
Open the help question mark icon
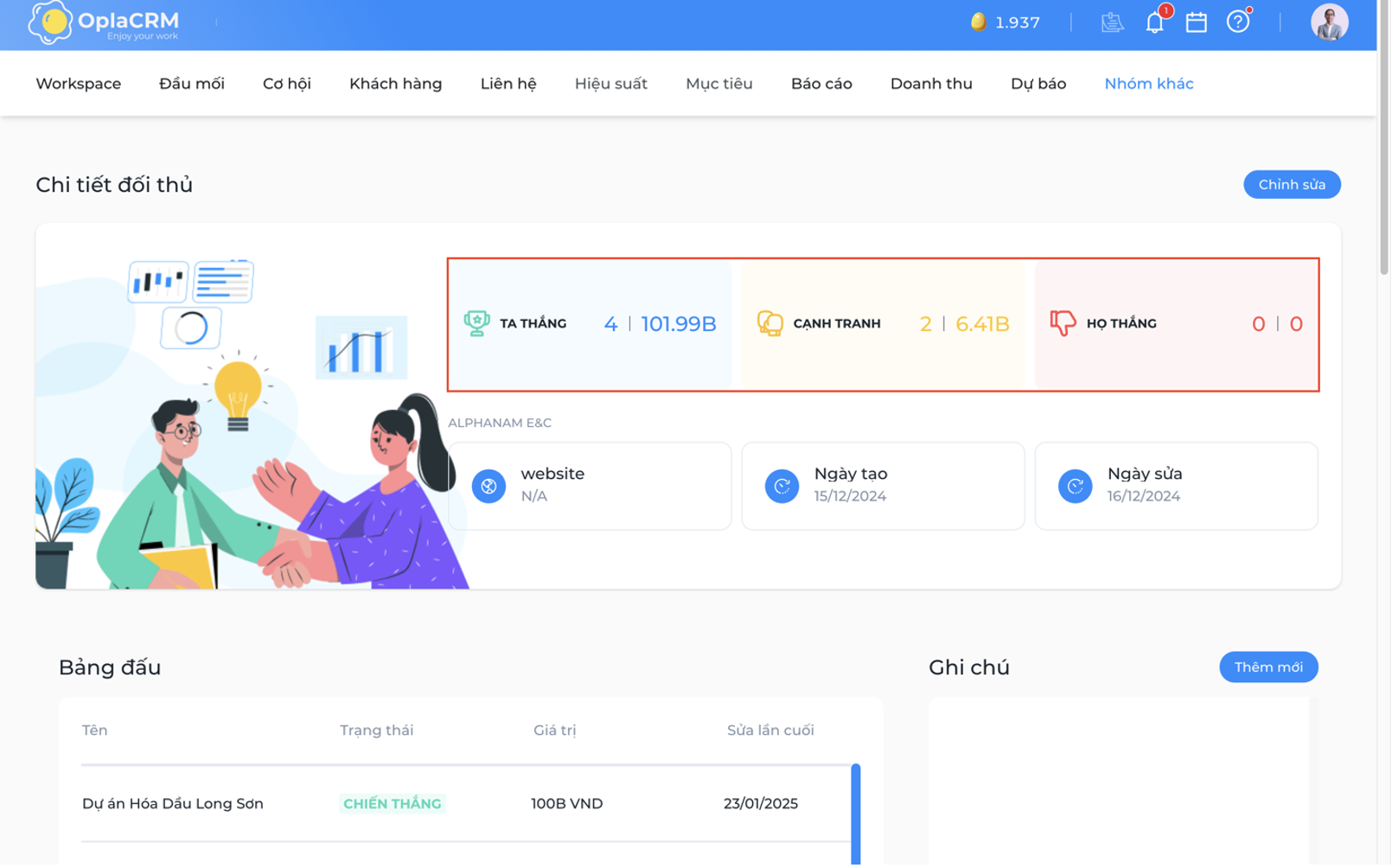pyautogui.click(x=1237, y=22)
